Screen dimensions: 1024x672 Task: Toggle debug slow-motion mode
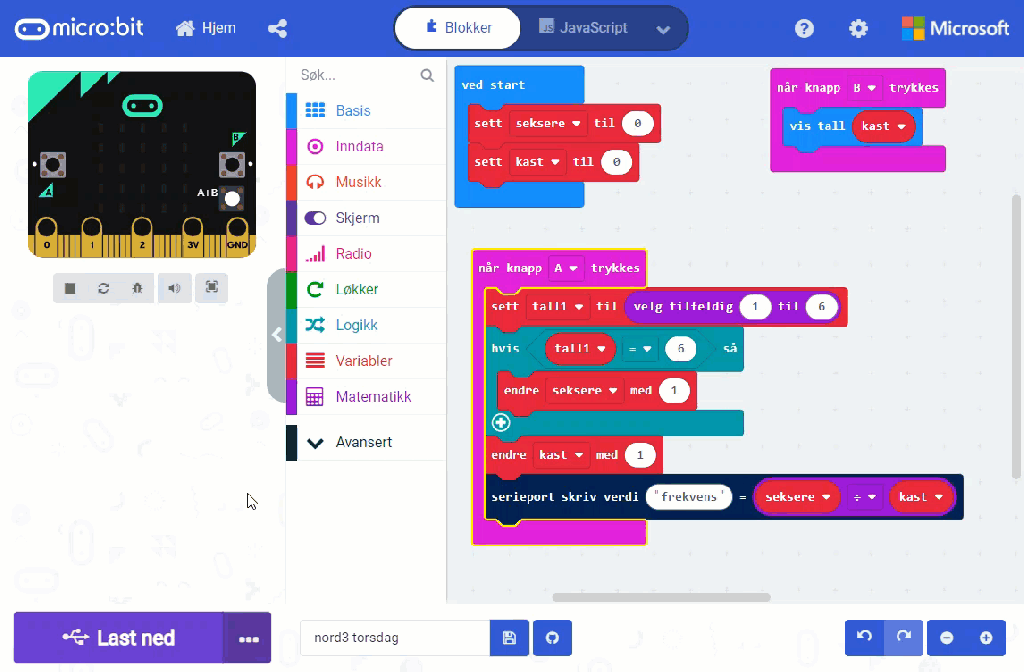coord(137,288)
